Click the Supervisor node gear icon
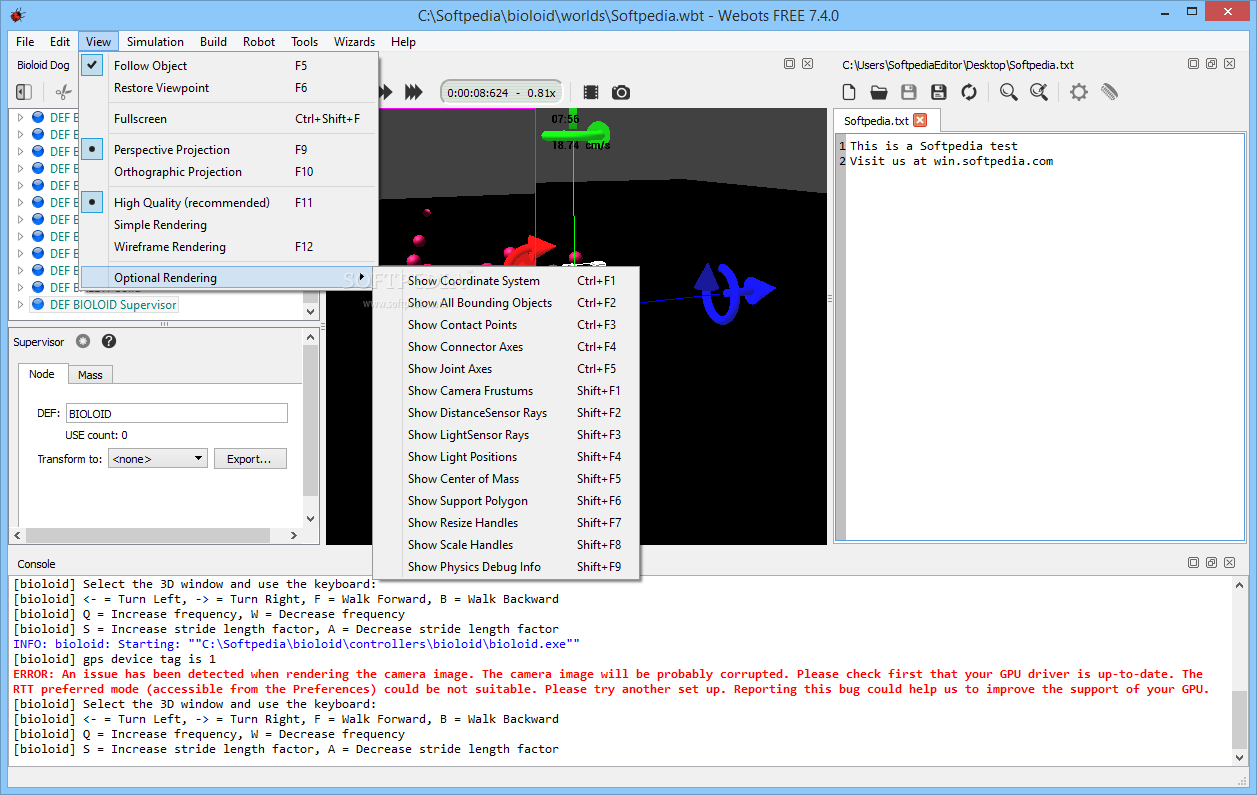This screenshot has height=795, width=1257. (x=83, y=341)
